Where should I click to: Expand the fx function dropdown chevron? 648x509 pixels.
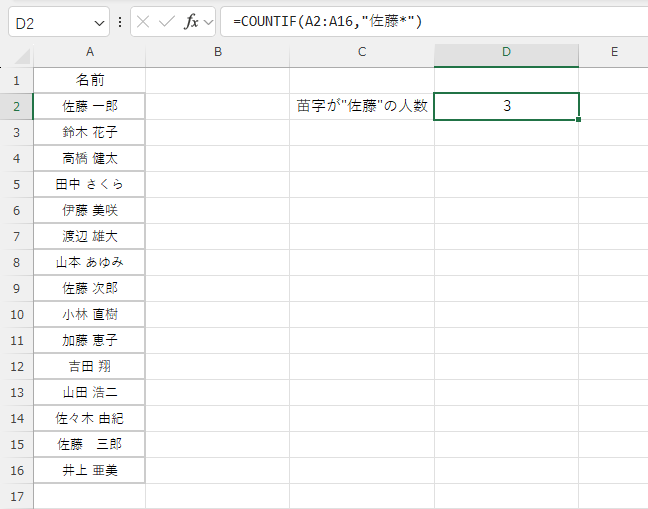pyautogui.click(x=208, y=21)
